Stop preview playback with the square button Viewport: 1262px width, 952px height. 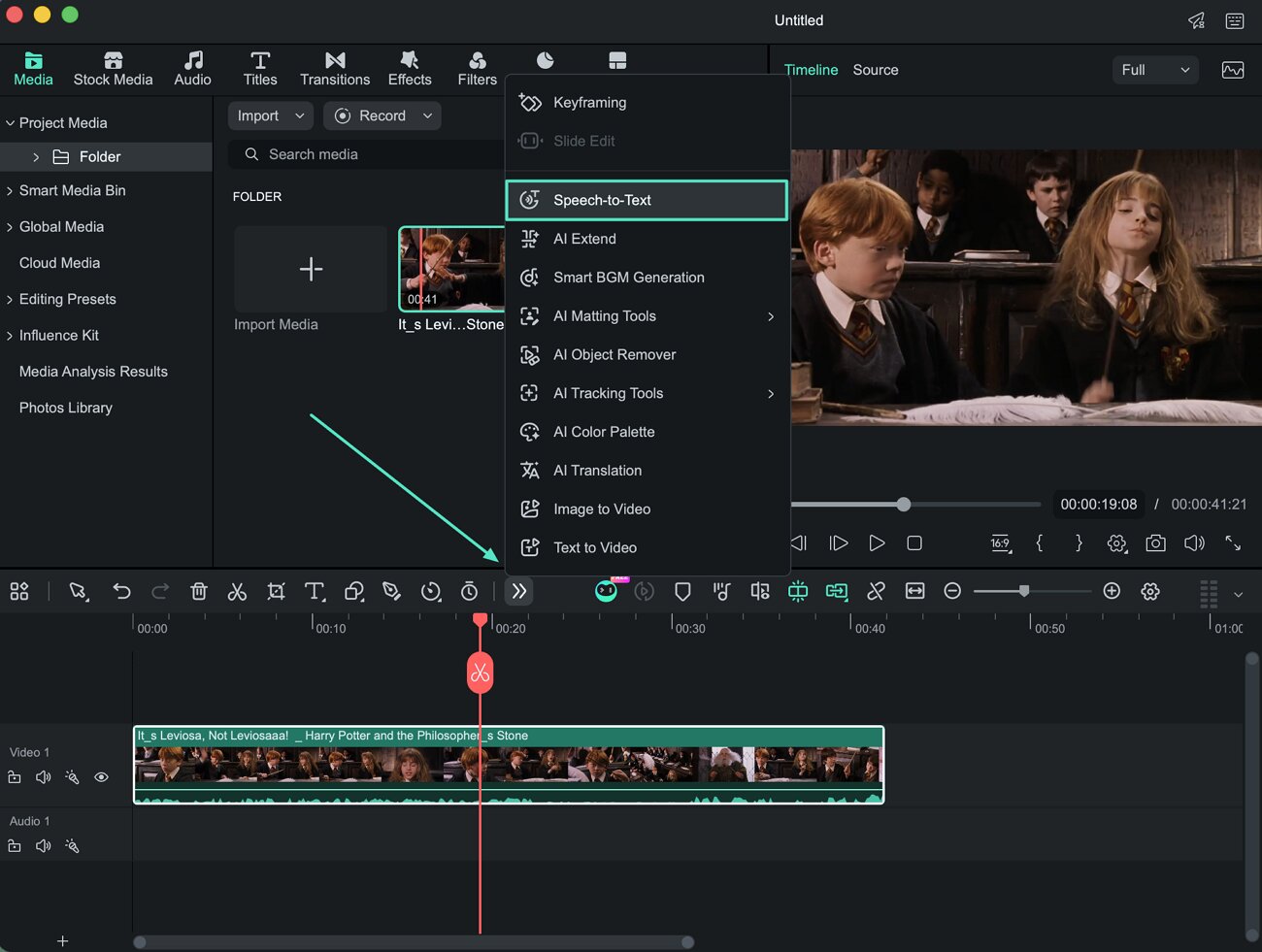coord(914,543)
